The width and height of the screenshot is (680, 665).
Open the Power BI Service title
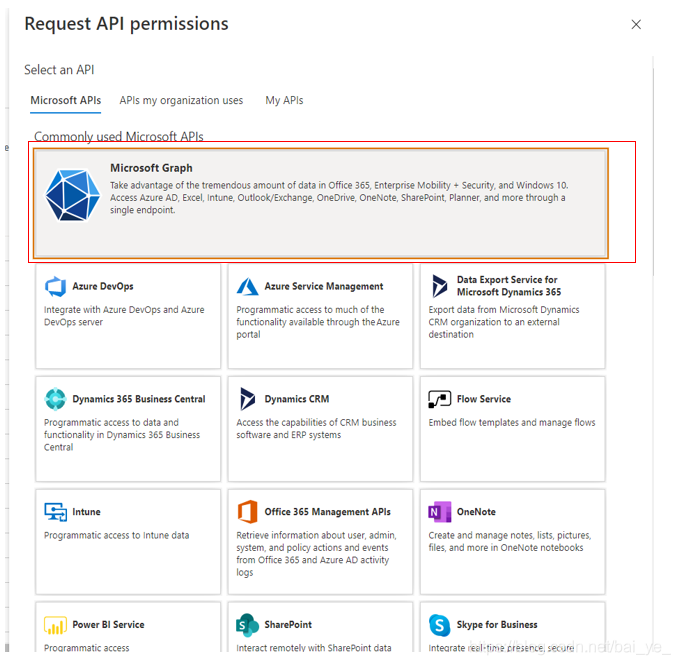(108, 625)
